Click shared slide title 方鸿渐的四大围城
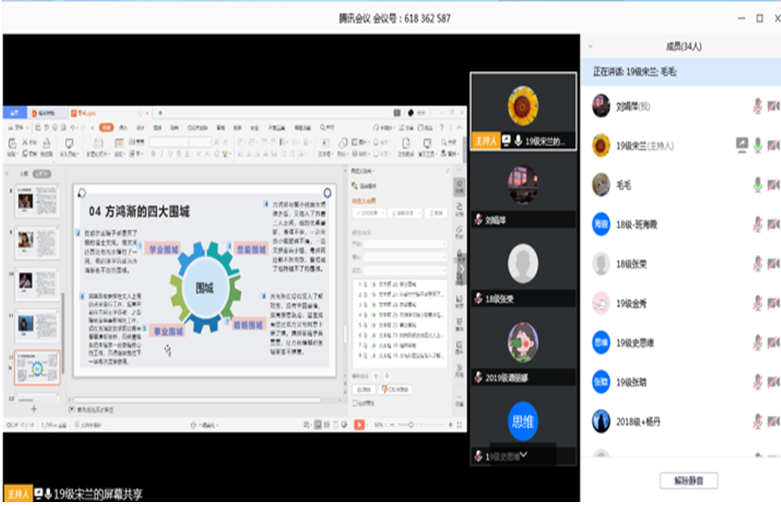 tap(139, 211)
